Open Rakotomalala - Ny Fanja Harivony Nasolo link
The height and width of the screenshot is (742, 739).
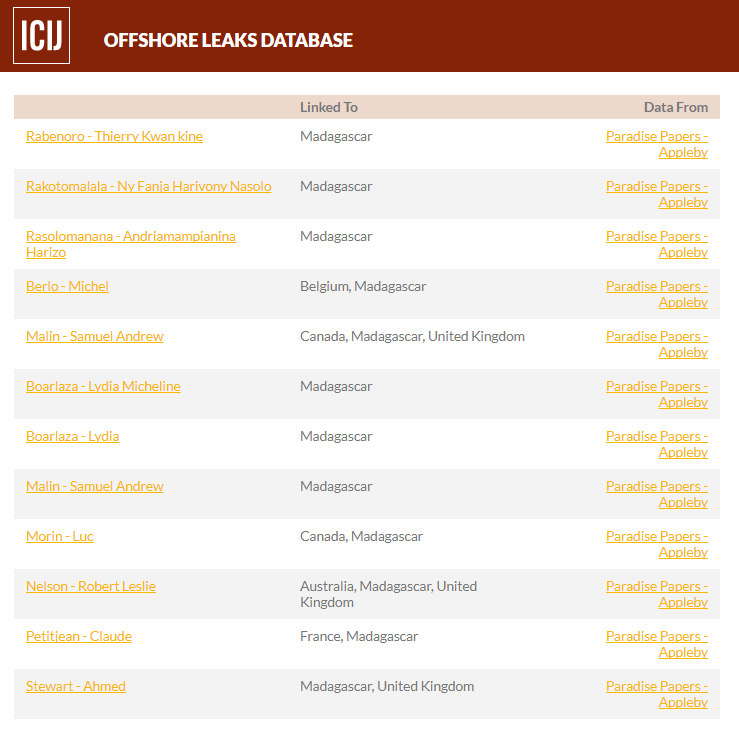(149, 186)
